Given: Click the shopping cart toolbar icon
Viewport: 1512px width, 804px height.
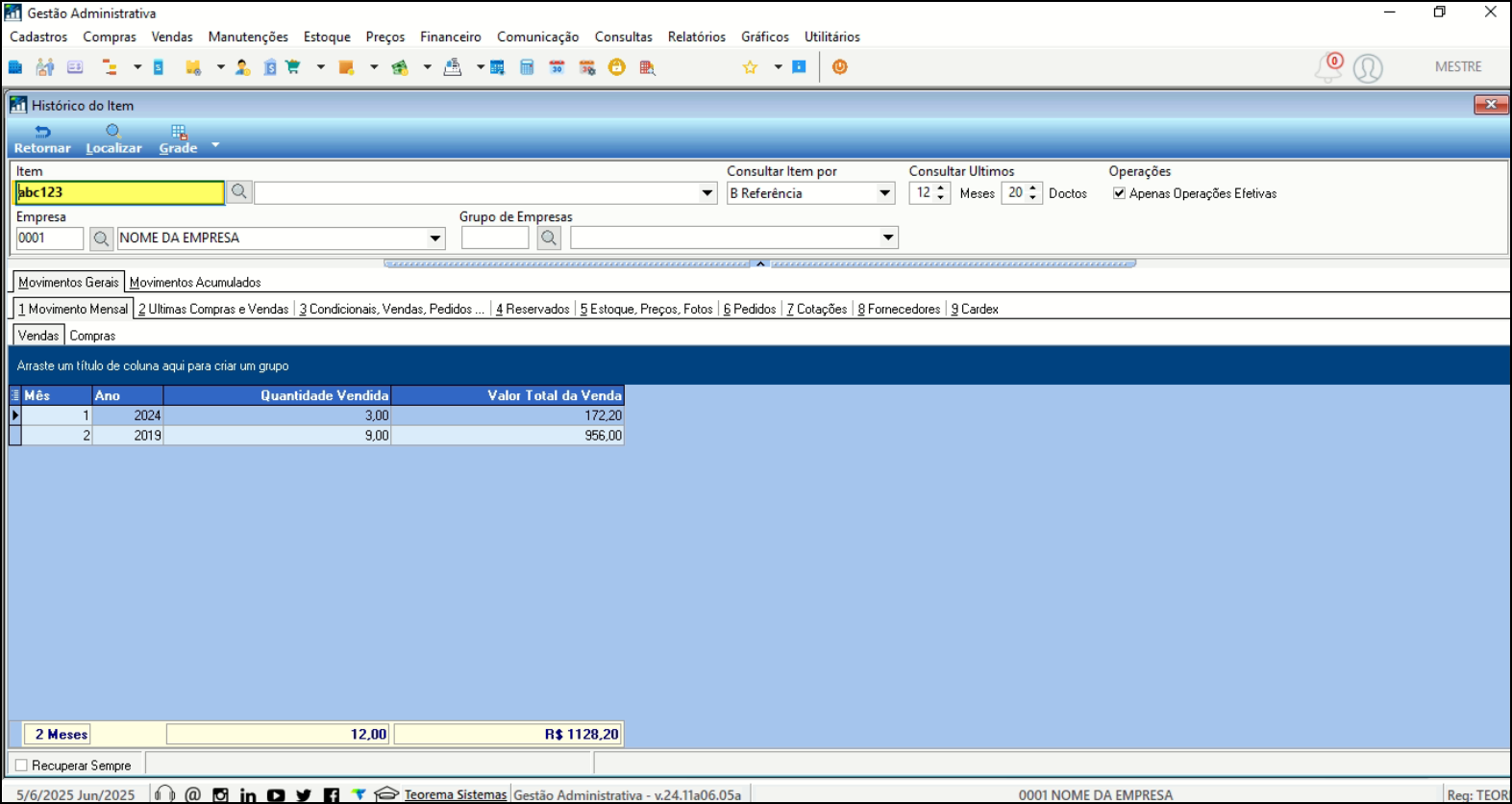Looking at the screenshot, I should pos(293,67).
